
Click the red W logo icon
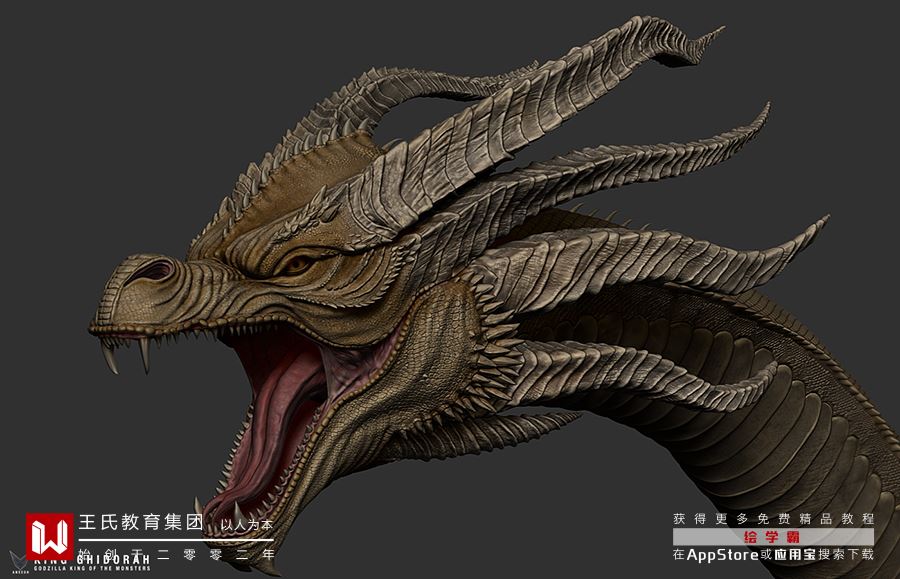tap(50, 537)
